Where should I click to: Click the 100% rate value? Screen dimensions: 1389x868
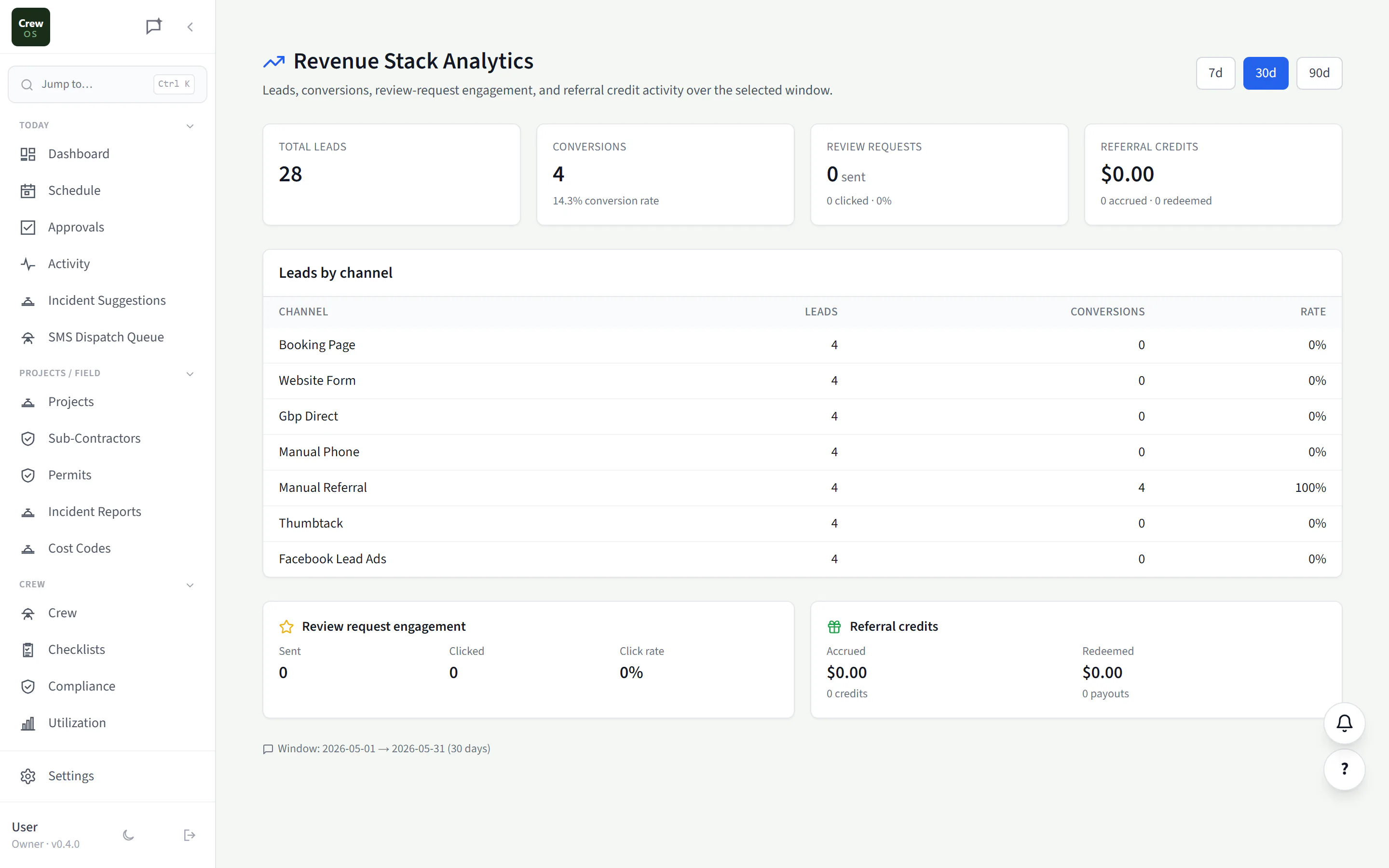pos(1310,488)
